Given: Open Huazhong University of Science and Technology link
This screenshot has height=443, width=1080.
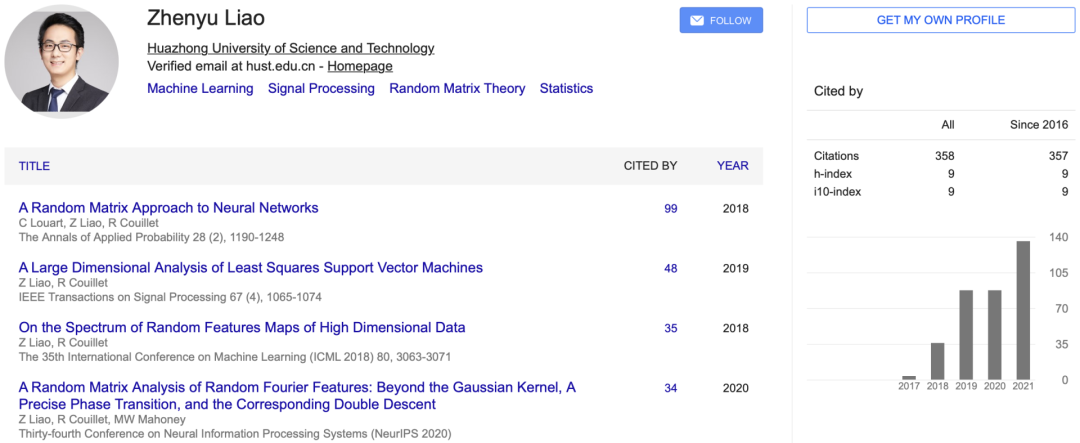Looking at the screenshot, I should 290,48.
